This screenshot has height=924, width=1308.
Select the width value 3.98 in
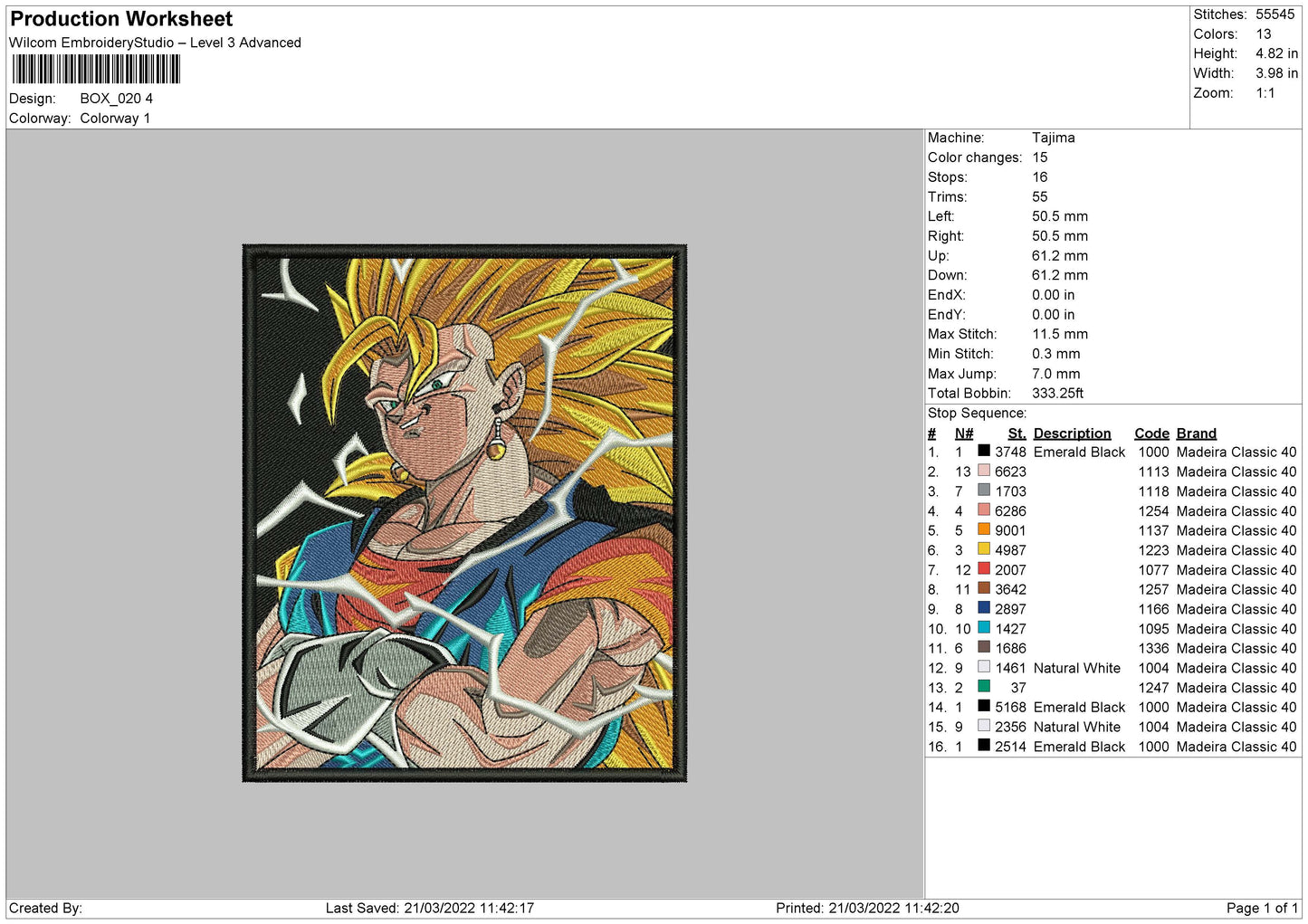(1276, 73)
